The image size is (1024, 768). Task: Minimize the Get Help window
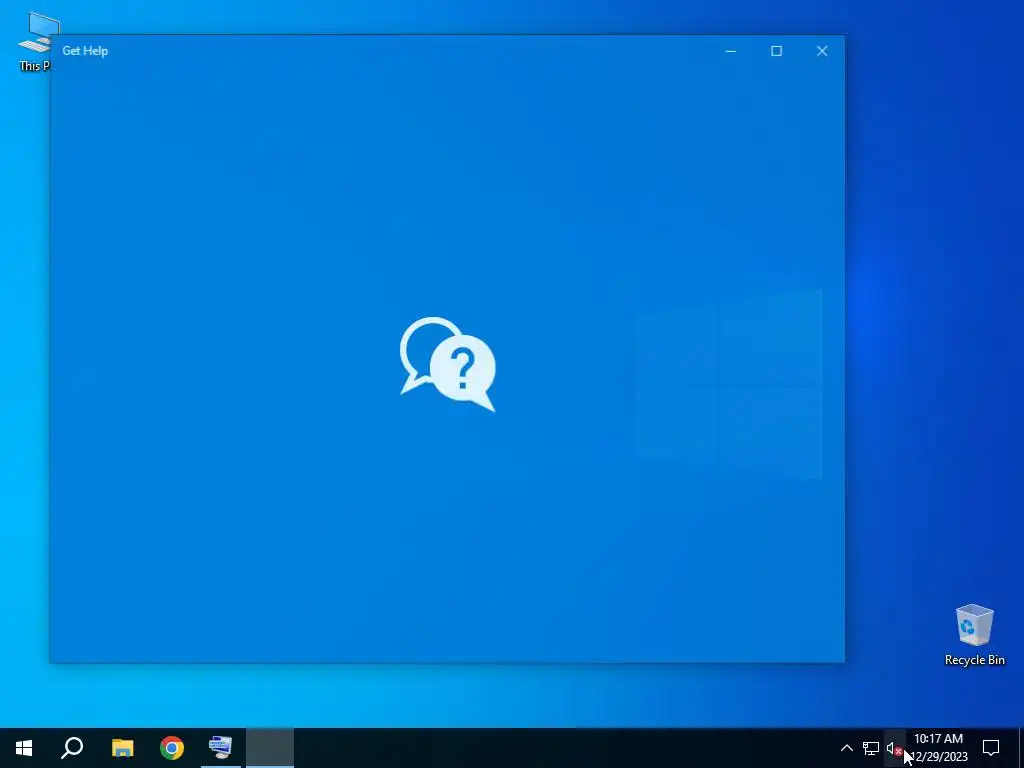pyautogui.click(x=731, y=51)
